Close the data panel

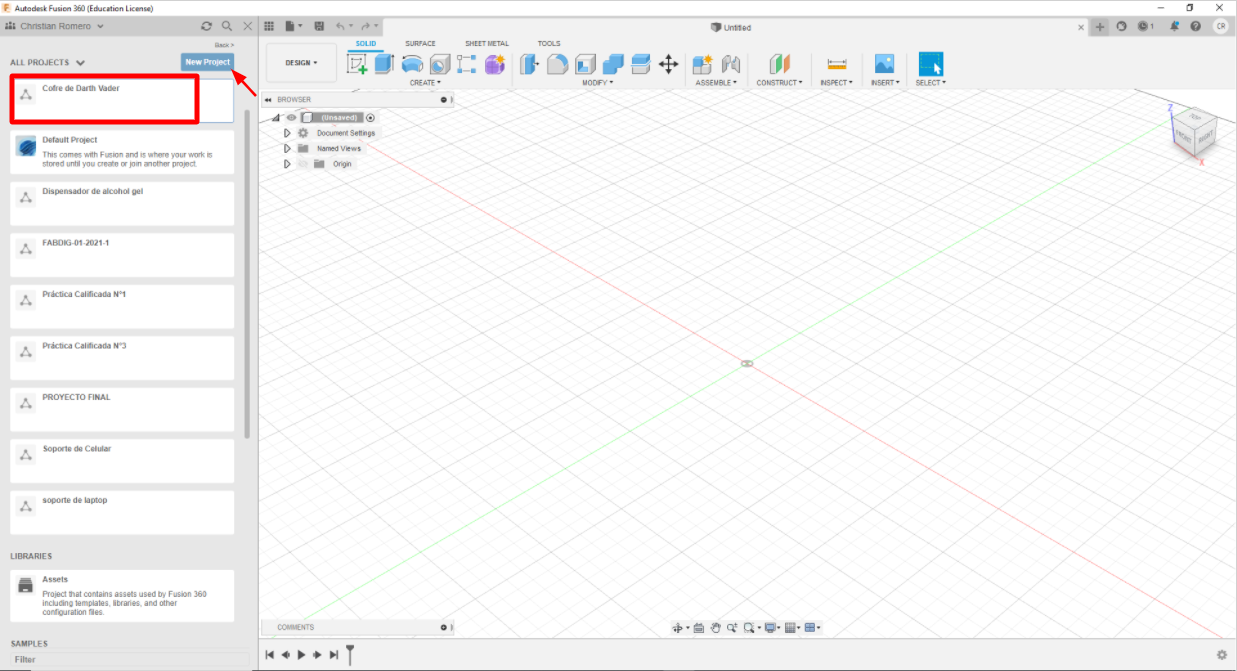click(x=247, y=26)
